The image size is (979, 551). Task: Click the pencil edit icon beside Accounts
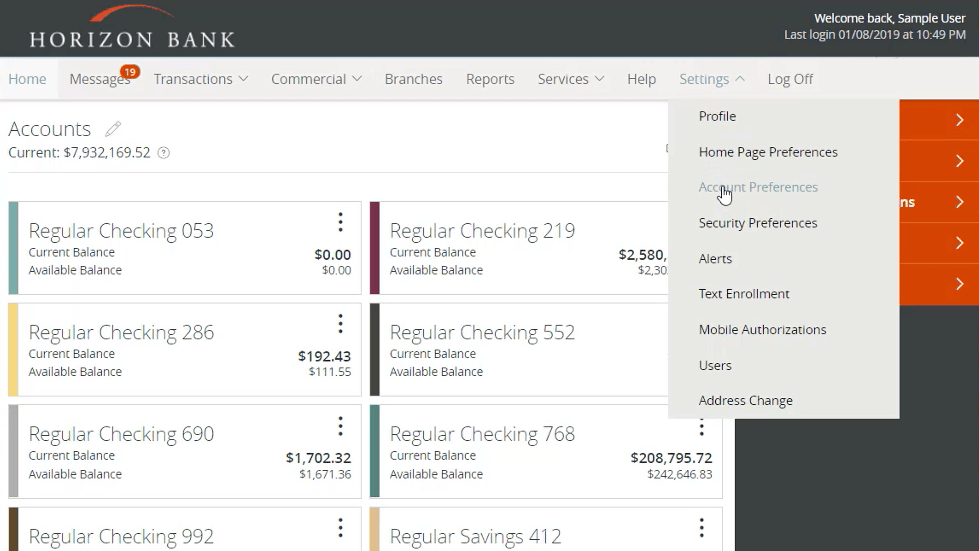click(113, 129)
